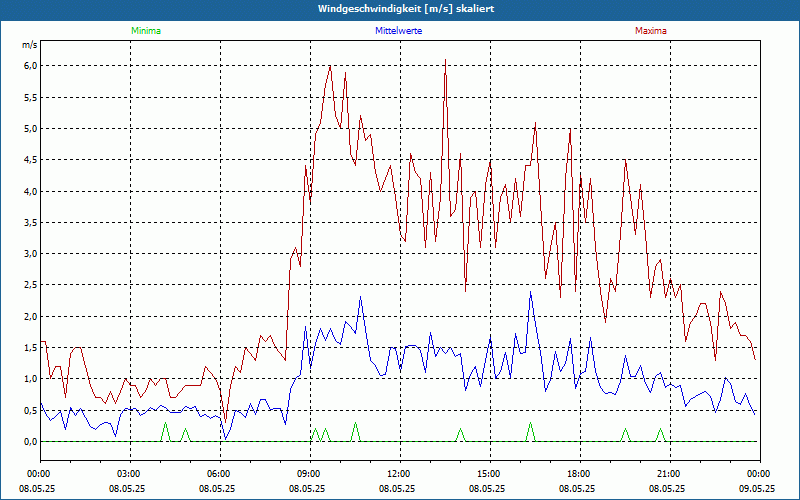Click the '09:00' time label
The image size is (800, 500).
[x=310, y=474]
